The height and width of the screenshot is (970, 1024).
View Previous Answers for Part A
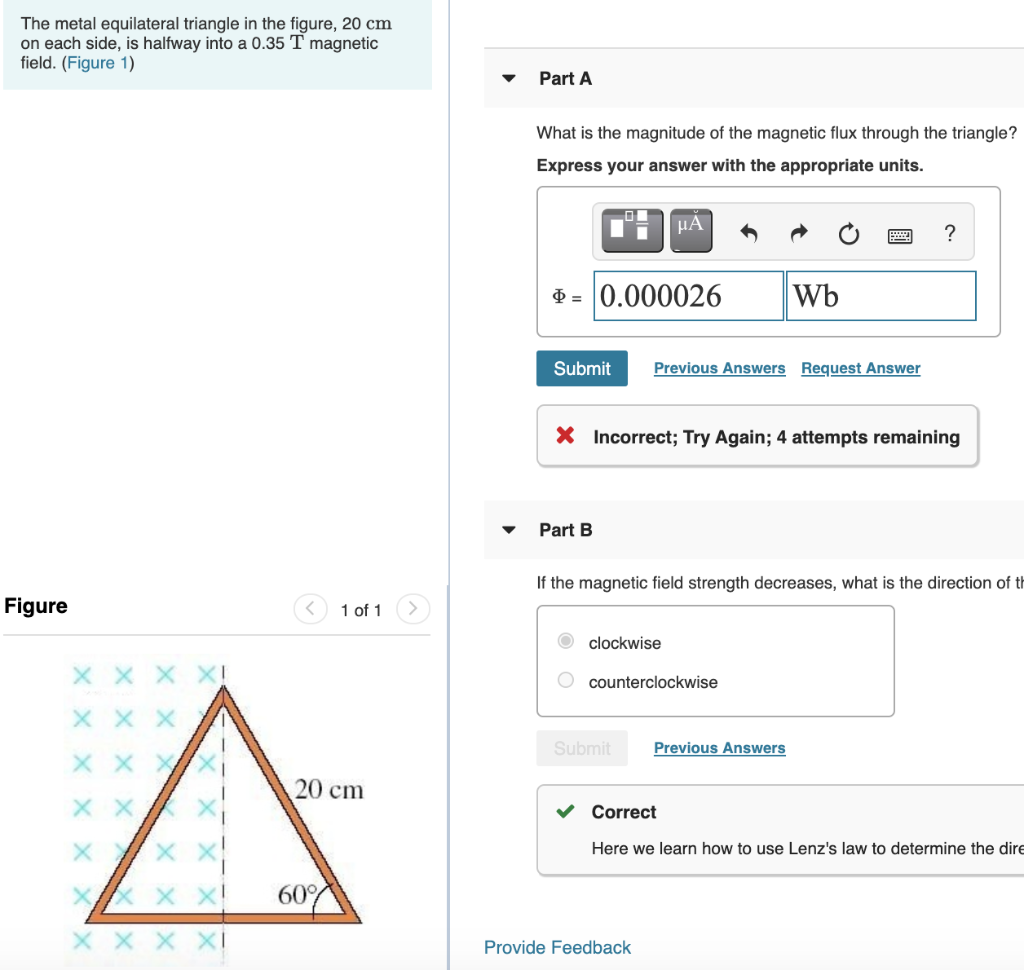(719, 368)
